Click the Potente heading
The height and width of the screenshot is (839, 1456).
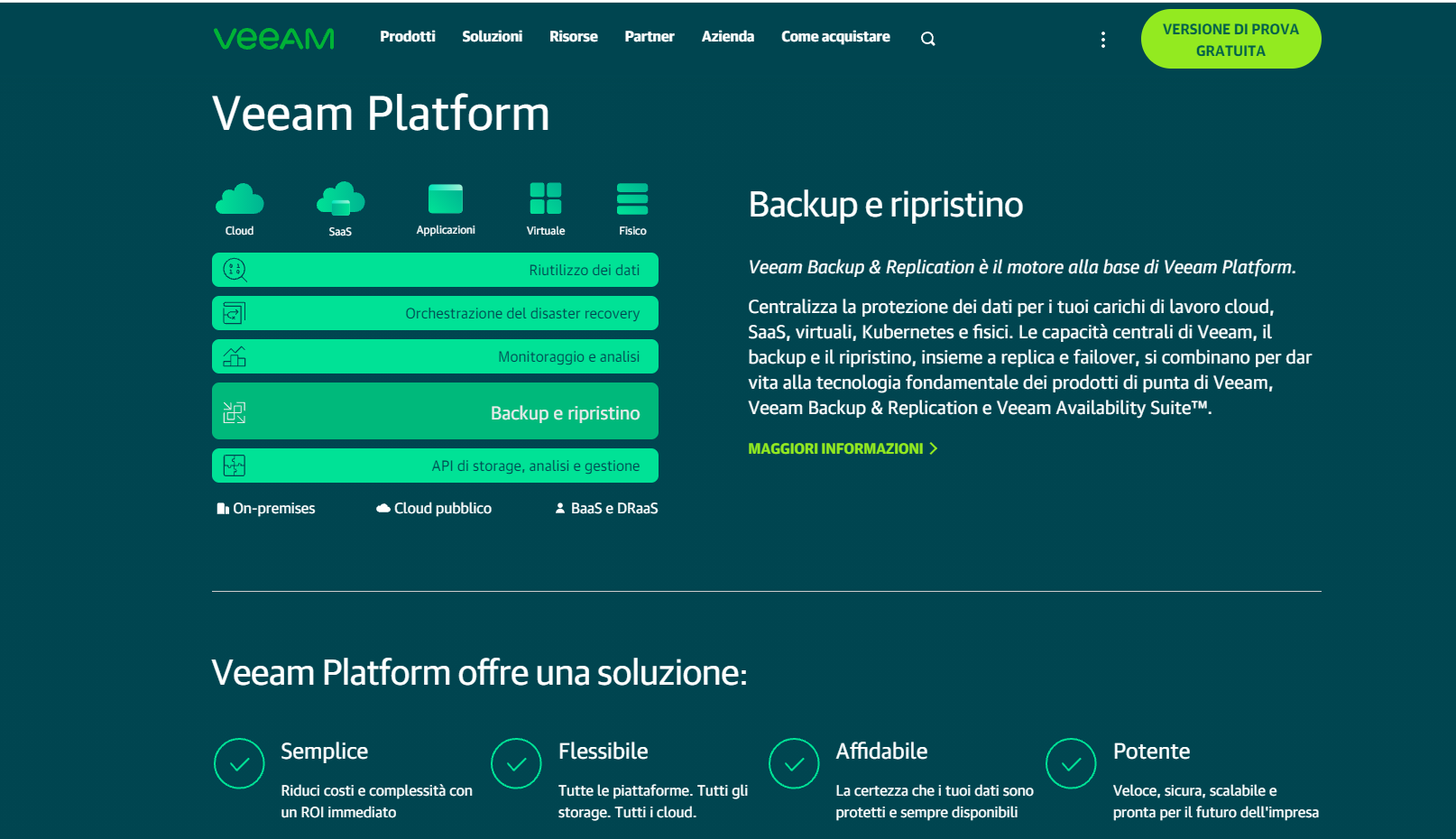(x=1152, y=751)
